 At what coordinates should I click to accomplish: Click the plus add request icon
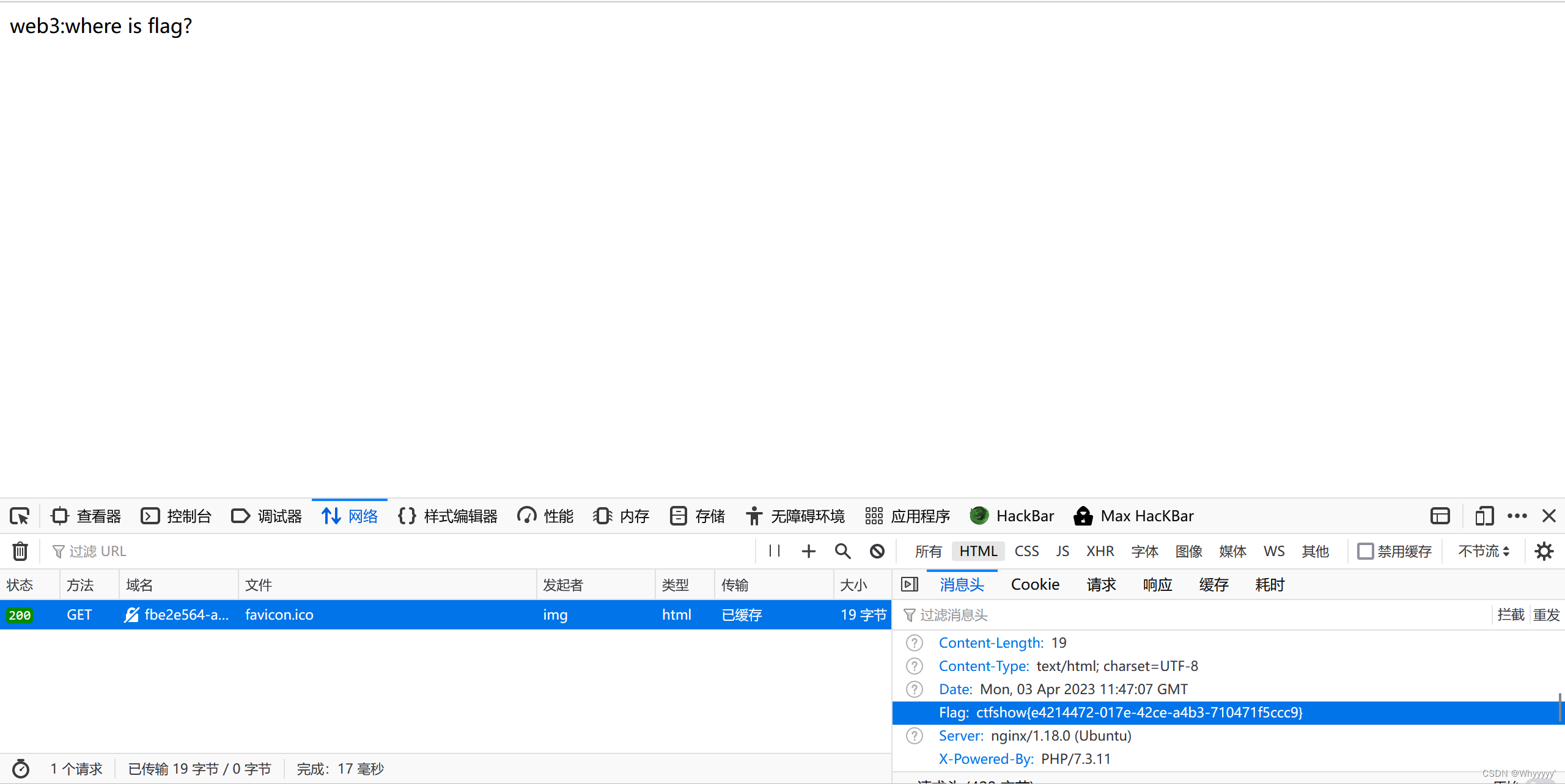coord(808,551)
